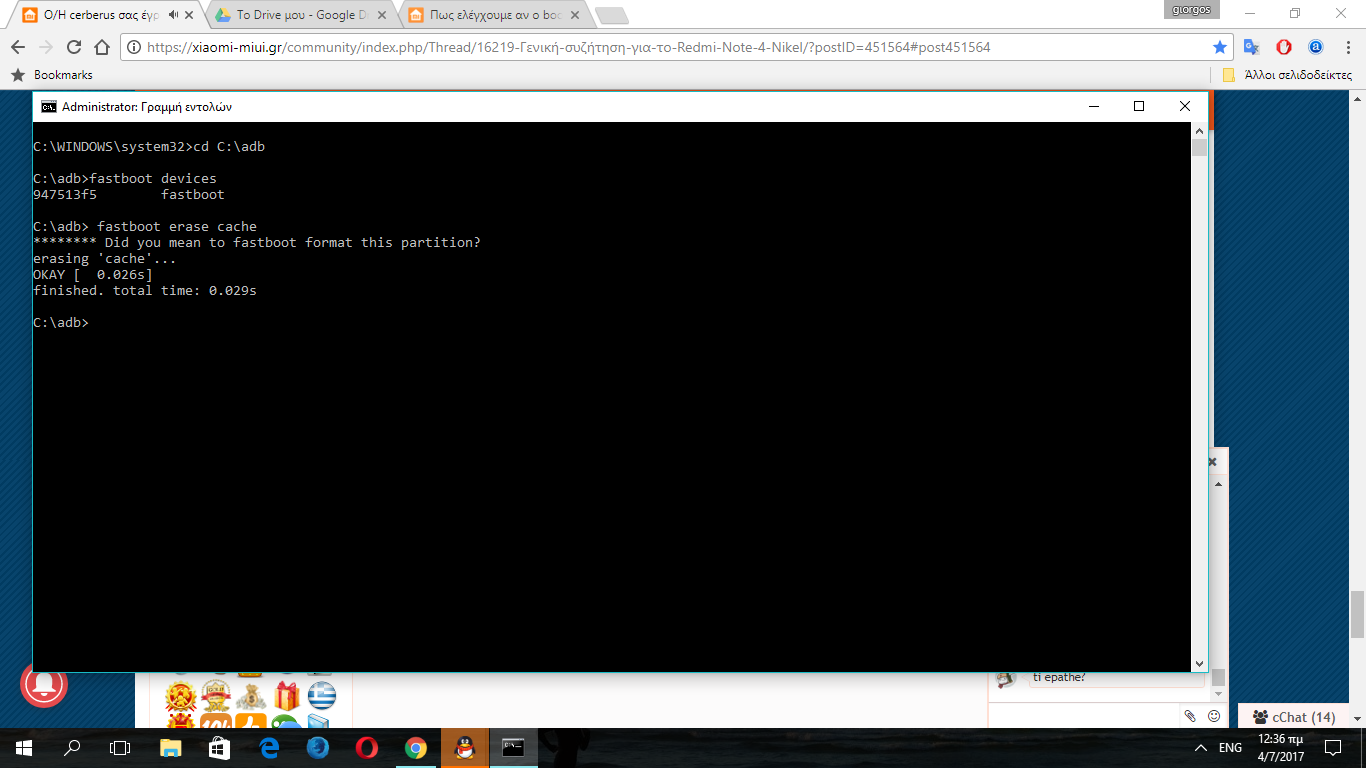Open the 'Άλλοι σελιδοδείκτες' bookmarks folder
The width and height of the screenshot is (1366, 768).
click(x=1288, y=75)
